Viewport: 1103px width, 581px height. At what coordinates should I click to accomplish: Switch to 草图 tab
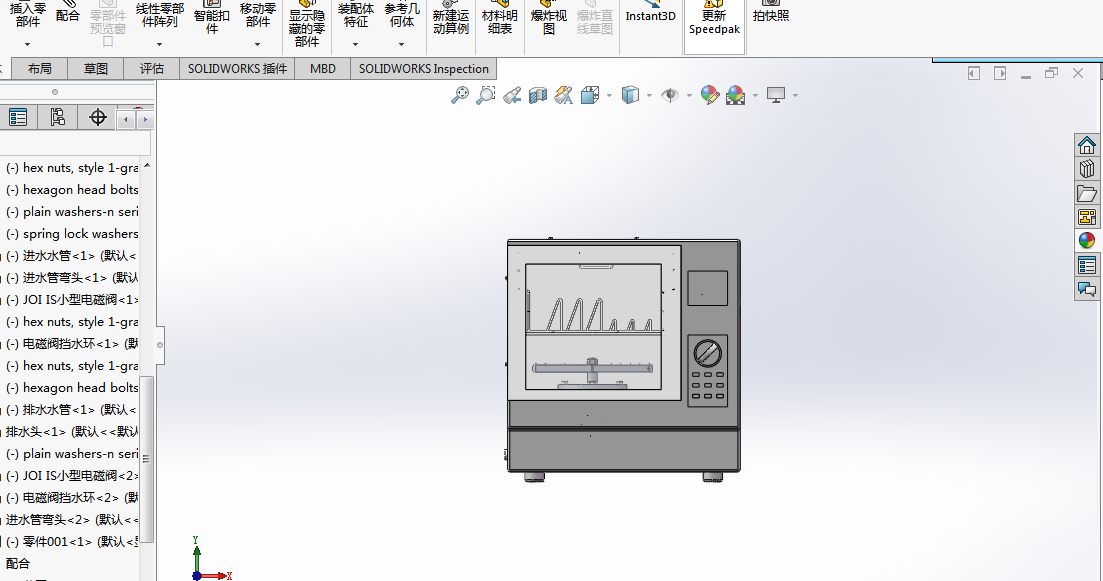pyautogui.click(x=96, y=68)
